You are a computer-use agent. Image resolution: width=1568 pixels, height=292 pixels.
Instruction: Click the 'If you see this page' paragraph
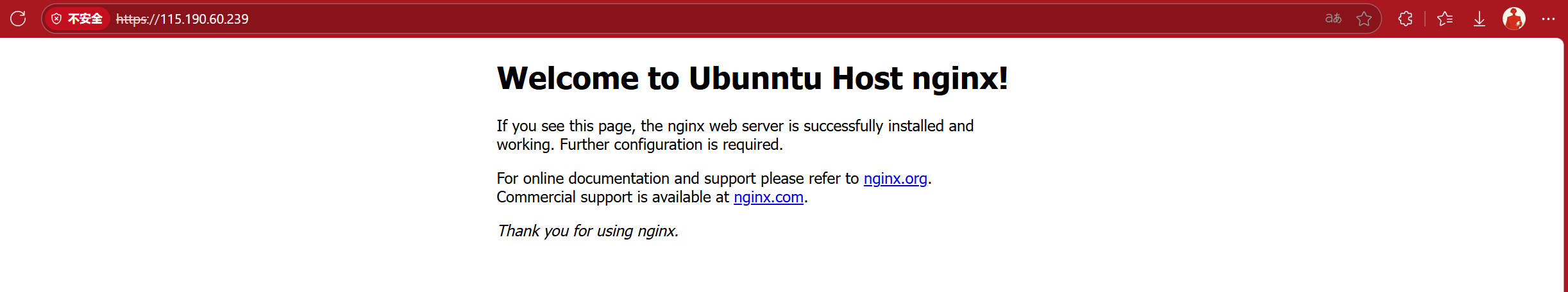(x=735, y=135)
